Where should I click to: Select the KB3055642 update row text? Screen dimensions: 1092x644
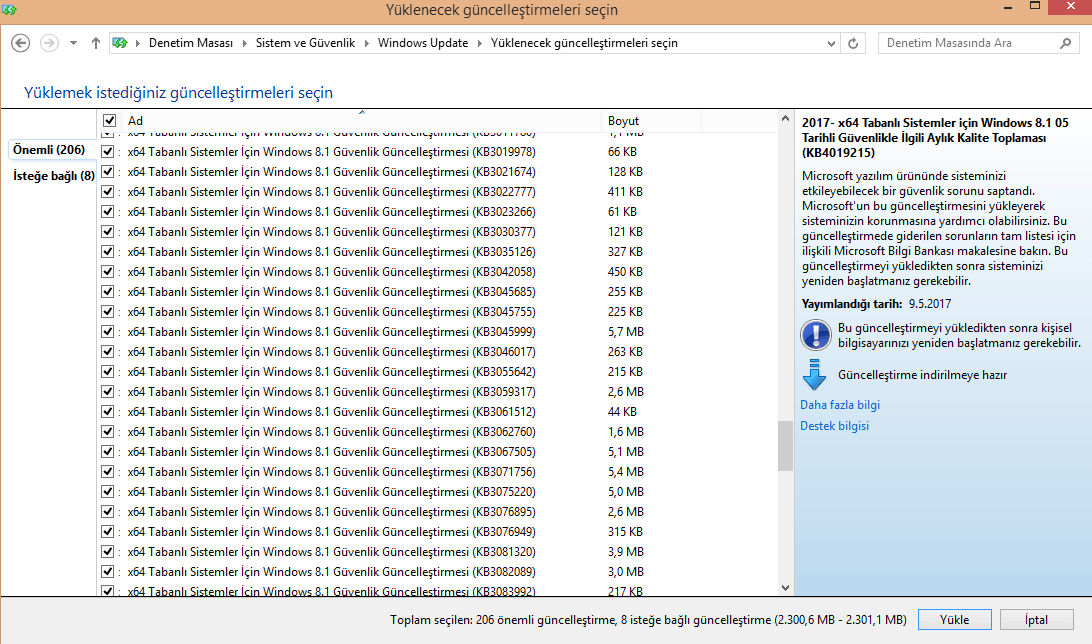click(332, 372)
